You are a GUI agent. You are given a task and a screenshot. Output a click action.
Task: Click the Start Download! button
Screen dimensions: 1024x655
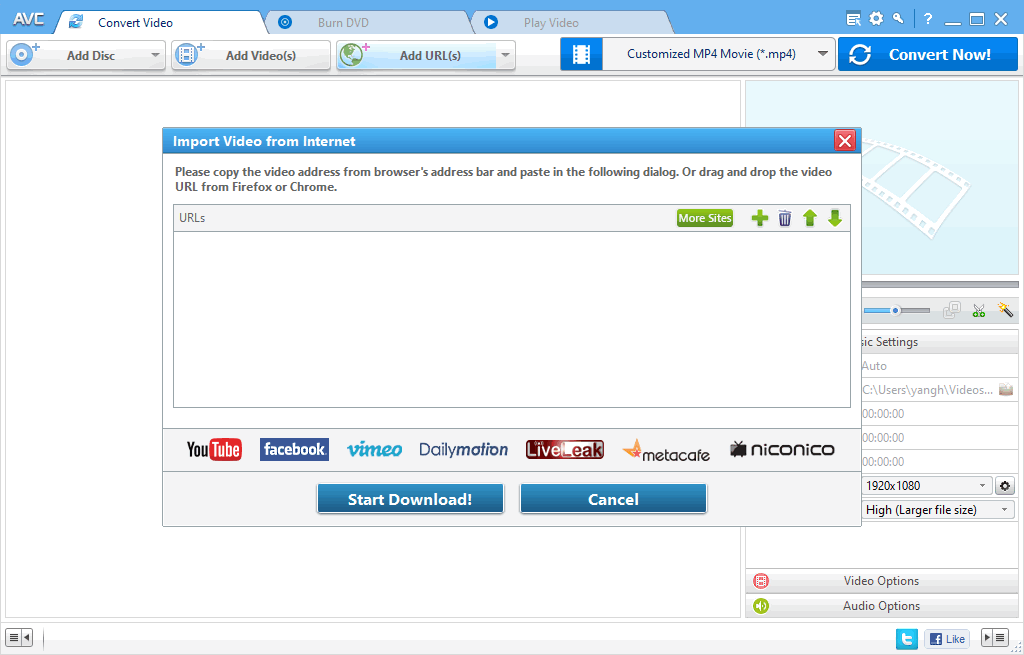click(x=410, y=499)
